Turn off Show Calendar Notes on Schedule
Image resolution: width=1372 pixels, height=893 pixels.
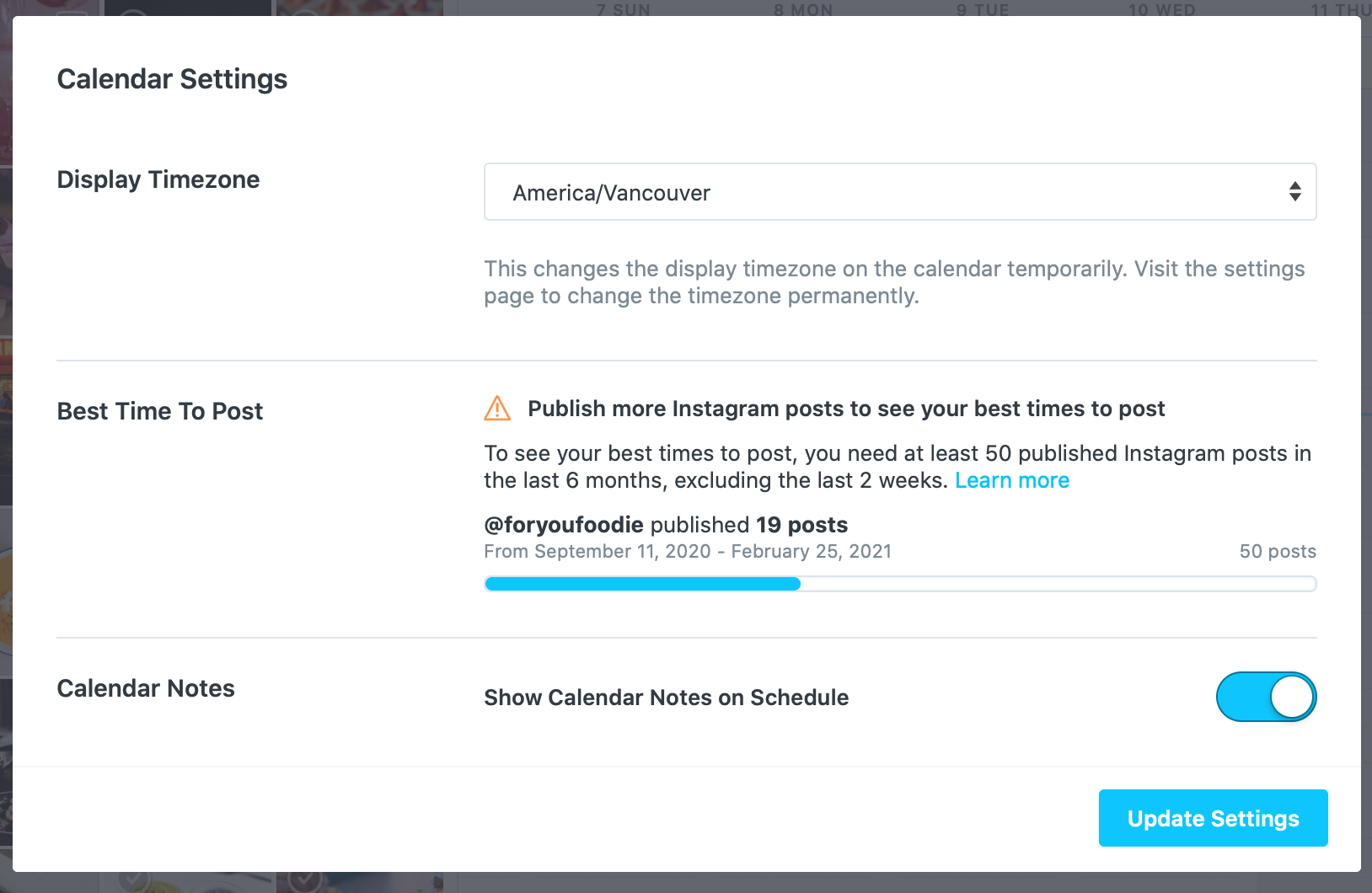click(x=1266, y=697)
